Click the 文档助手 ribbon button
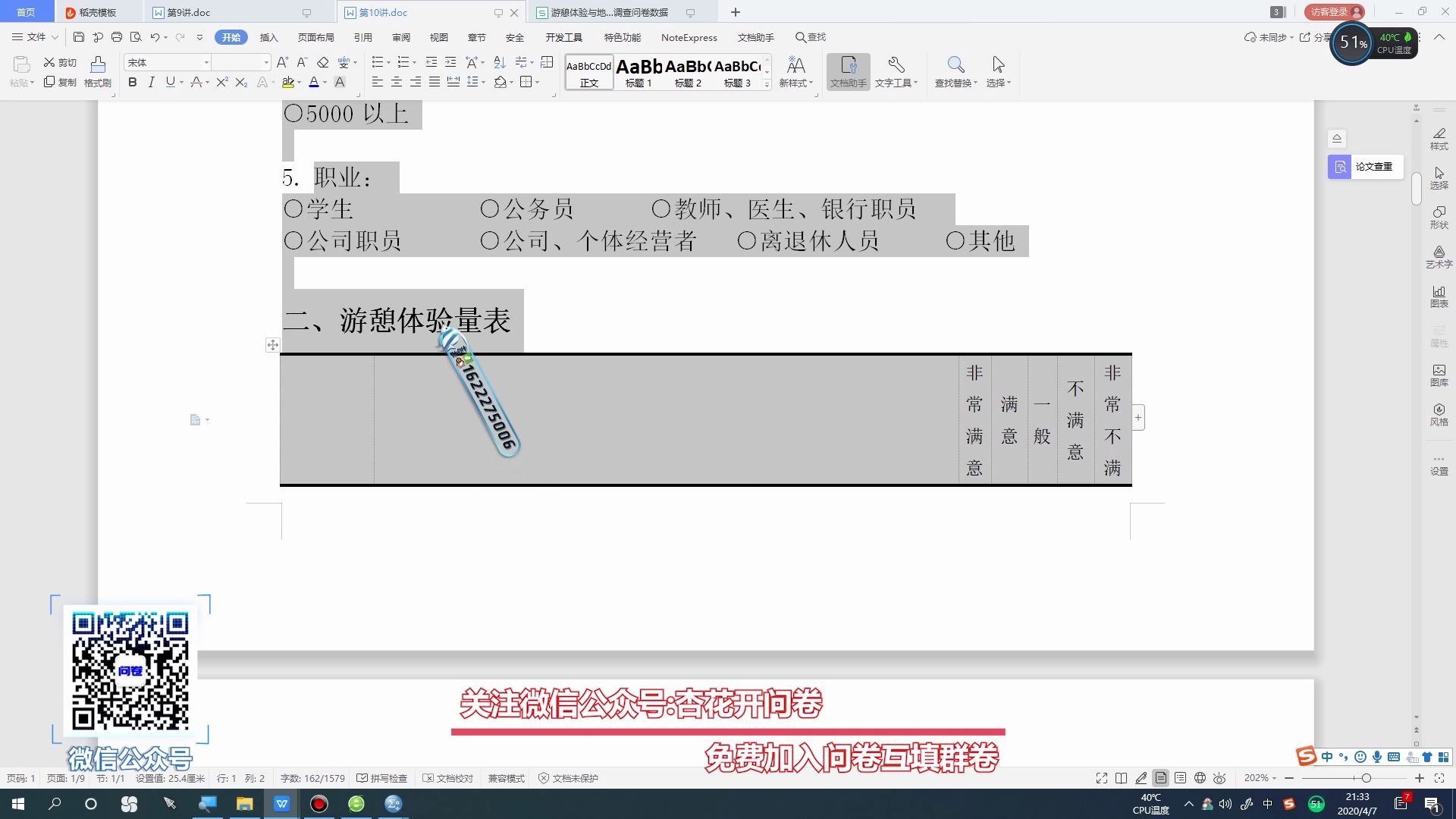The width and height of the screenshot is (1456, 819). pyautogui.click(x=848, y=72)
